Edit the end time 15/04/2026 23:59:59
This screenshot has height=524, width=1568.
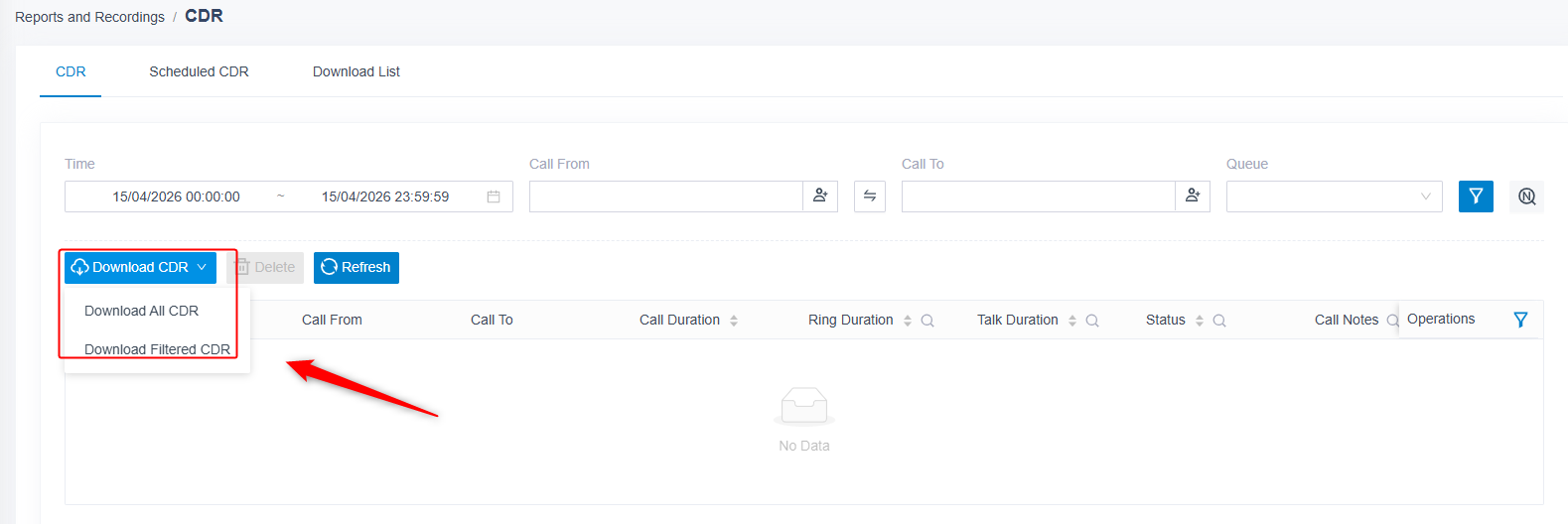click(385, 196)
